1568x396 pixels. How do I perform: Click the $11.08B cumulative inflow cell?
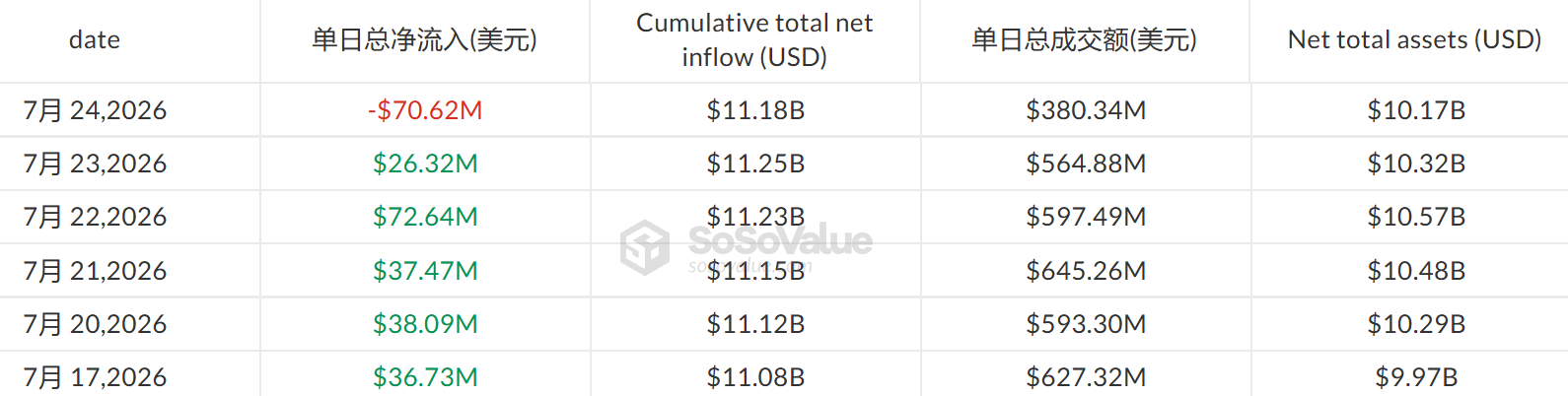point(755,377)
